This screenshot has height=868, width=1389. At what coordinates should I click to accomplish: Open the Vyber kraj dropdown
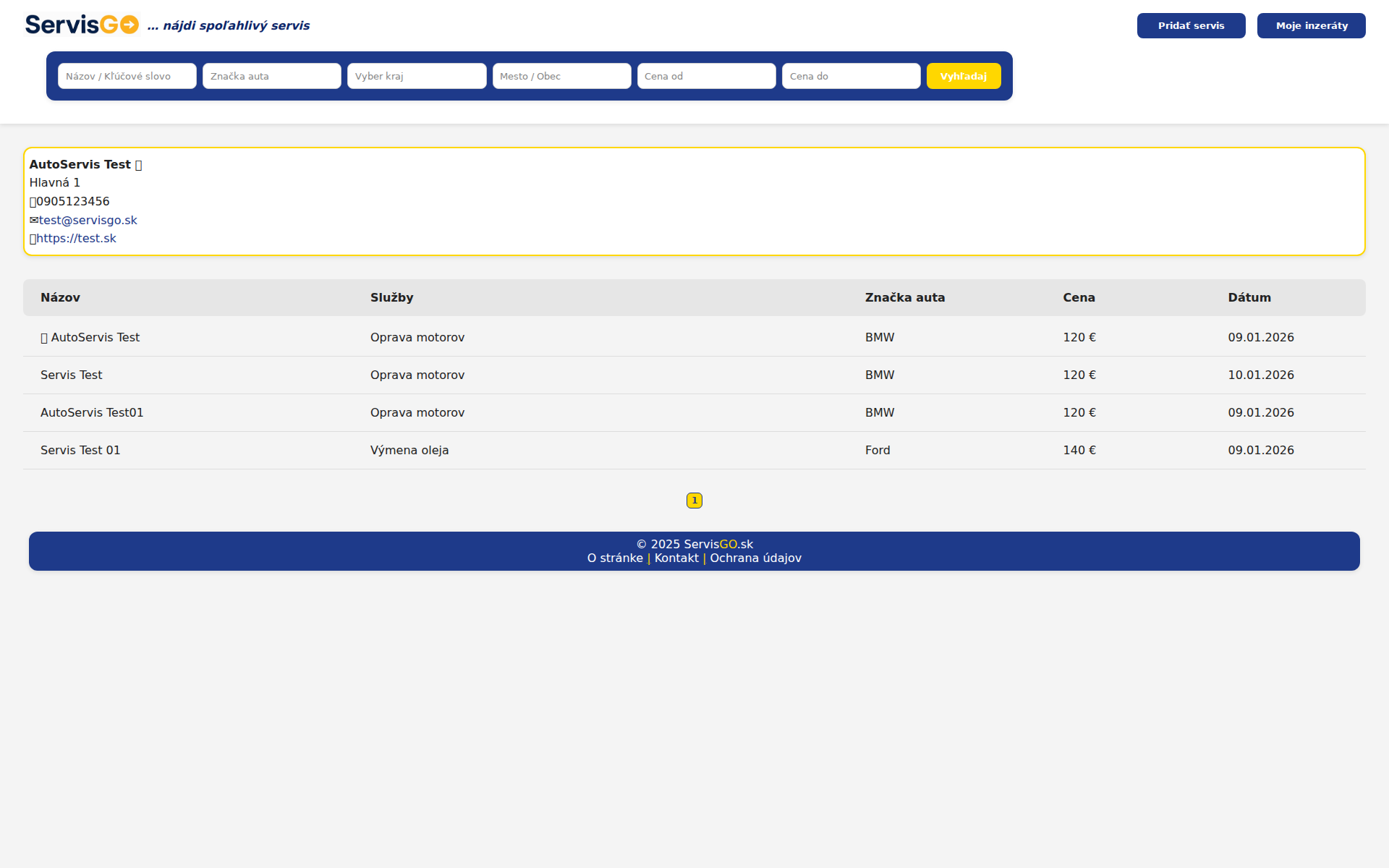pos(417,76)
